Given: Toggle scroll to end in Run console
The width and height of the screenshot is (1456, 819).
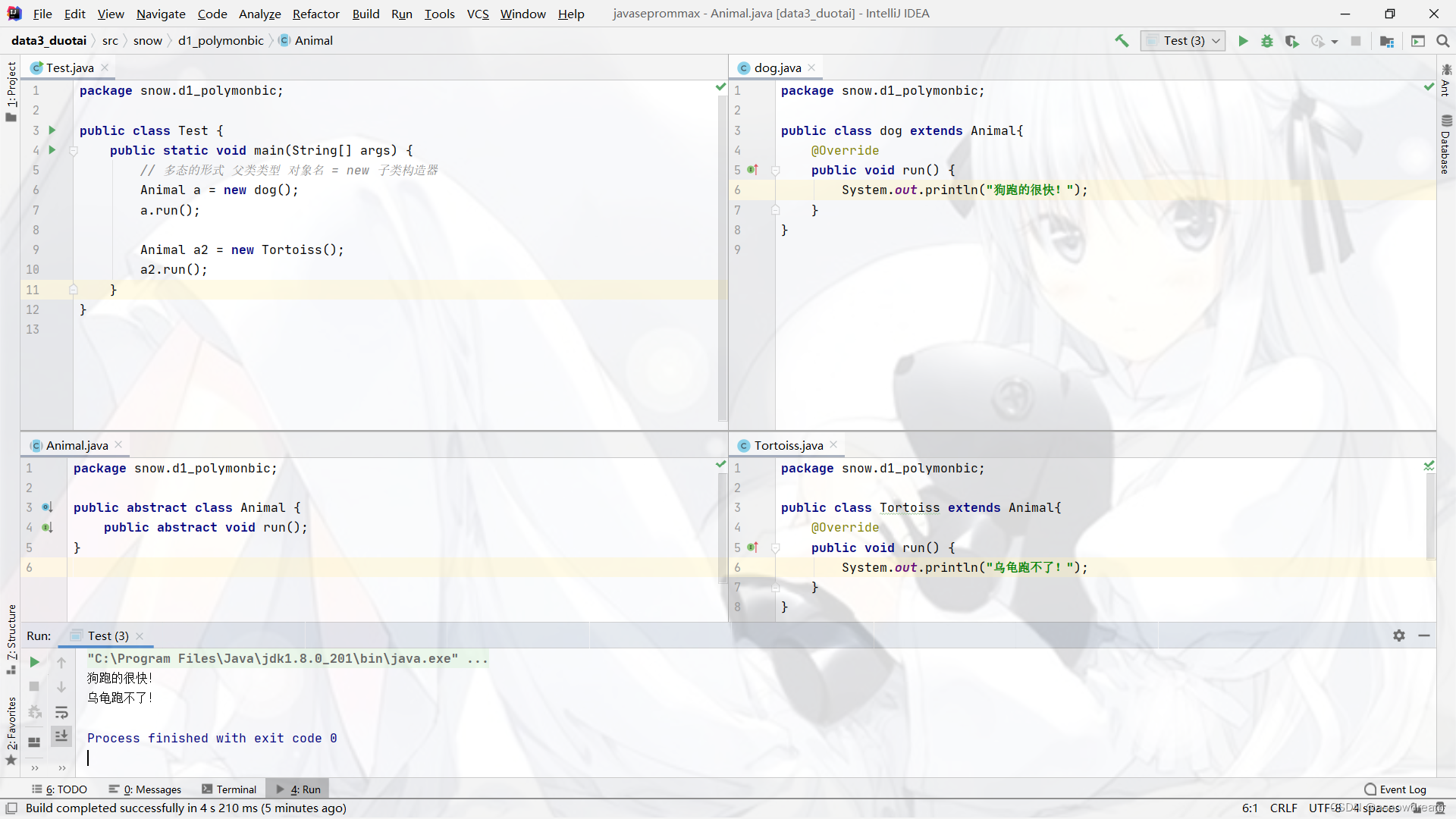Looking at the screenshot, I should pos(61,736).
